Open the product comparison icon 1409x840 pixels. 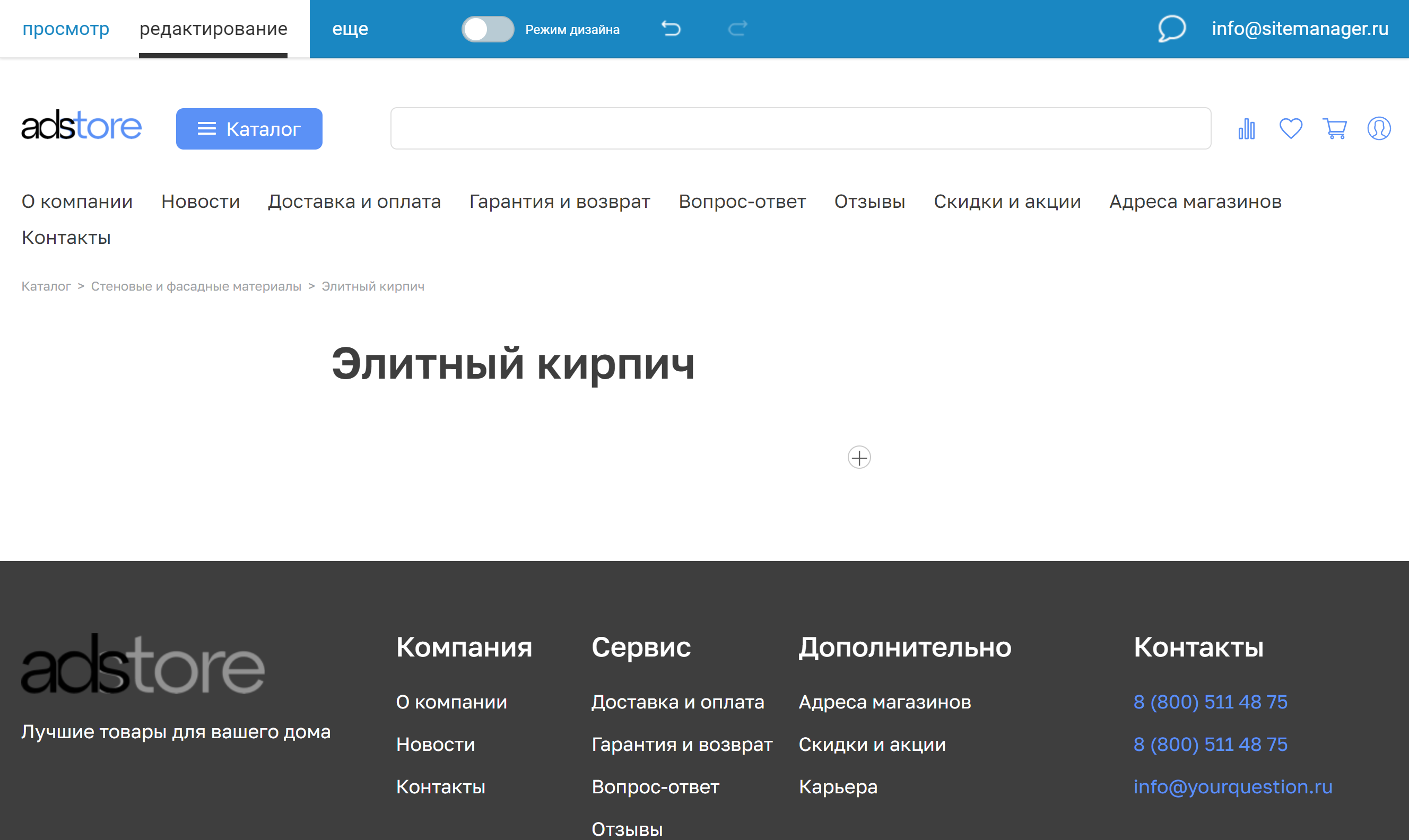1246,128
